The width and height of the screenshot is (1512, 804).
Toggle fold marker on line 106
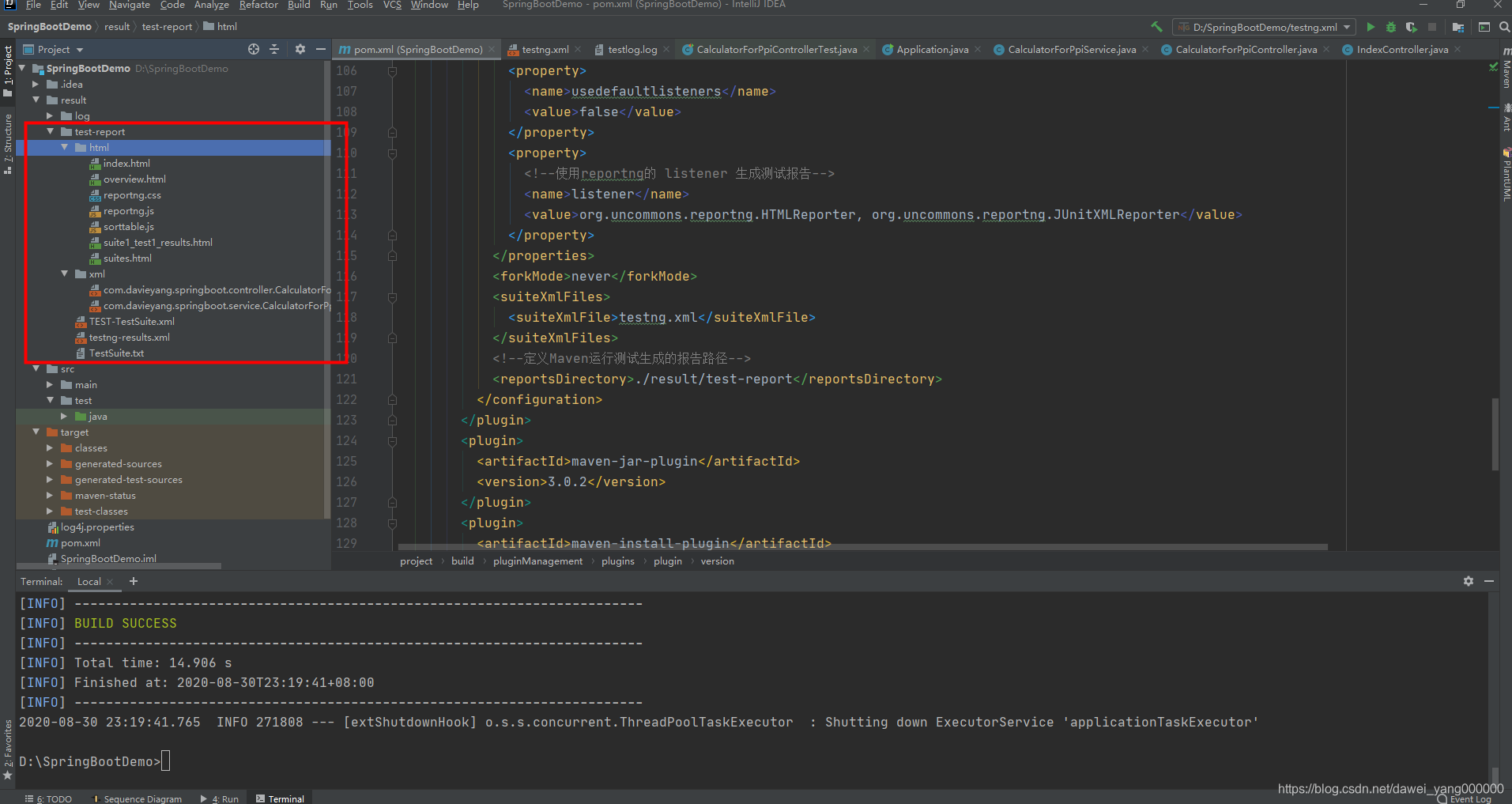pyautogui.click(x=392, y=71)
